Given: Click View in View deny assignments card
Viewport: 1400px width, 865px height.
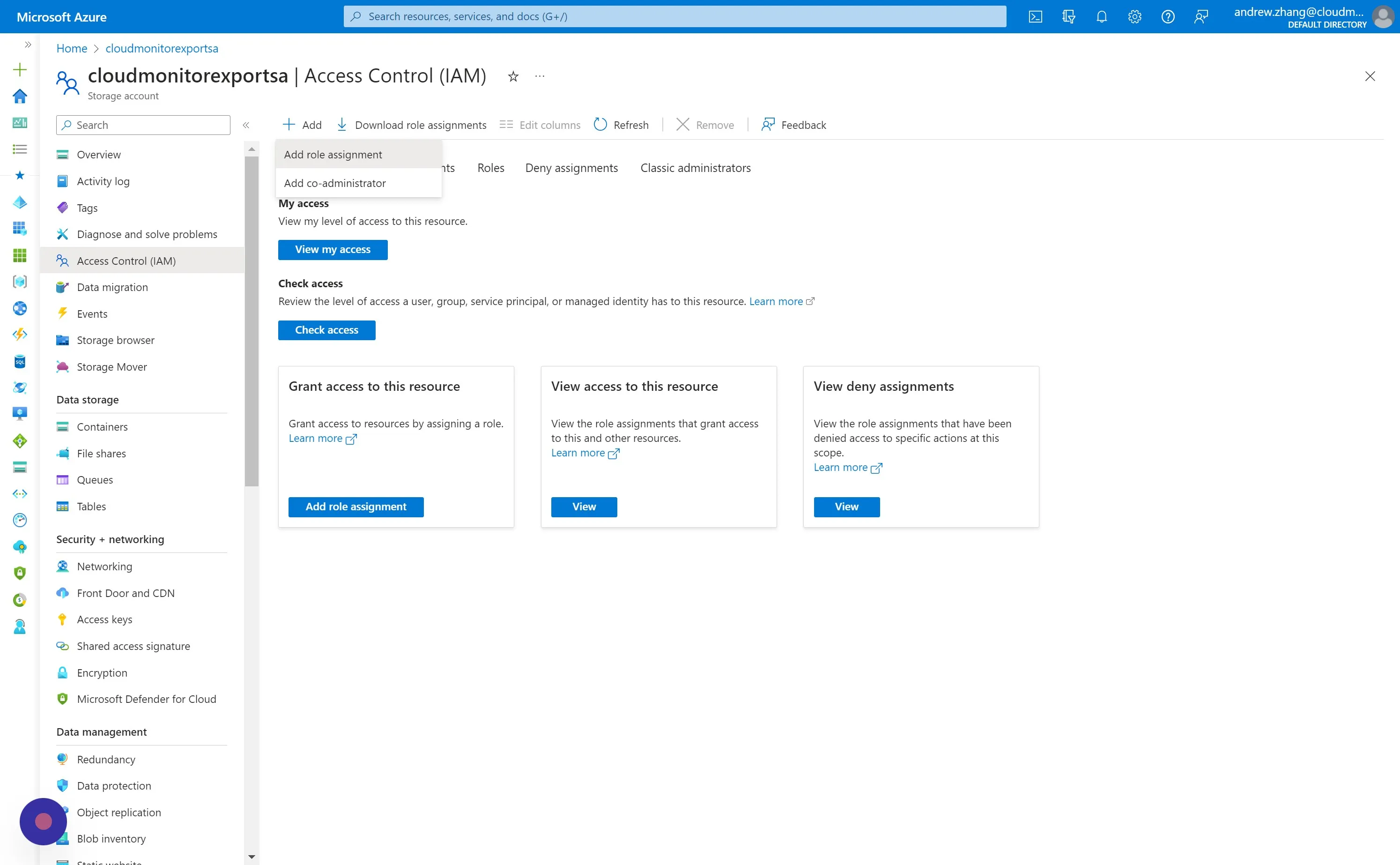Looking at the screenshot, I should click(847, 507).
